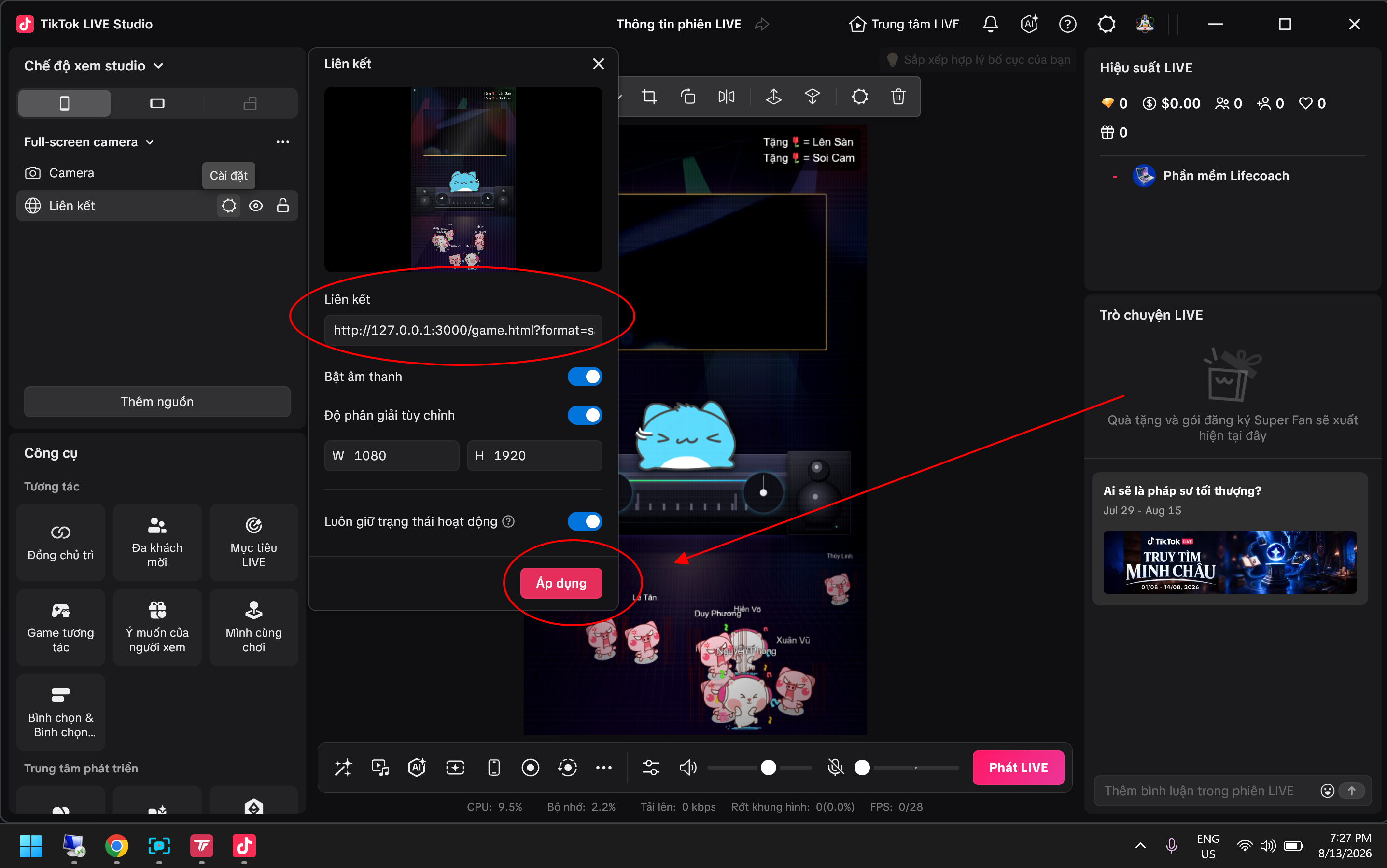Image resolution: width=1387 pixels, height=868 pixels.
Task: Open the Đa khách mời tool
Action: click(157, 543)
